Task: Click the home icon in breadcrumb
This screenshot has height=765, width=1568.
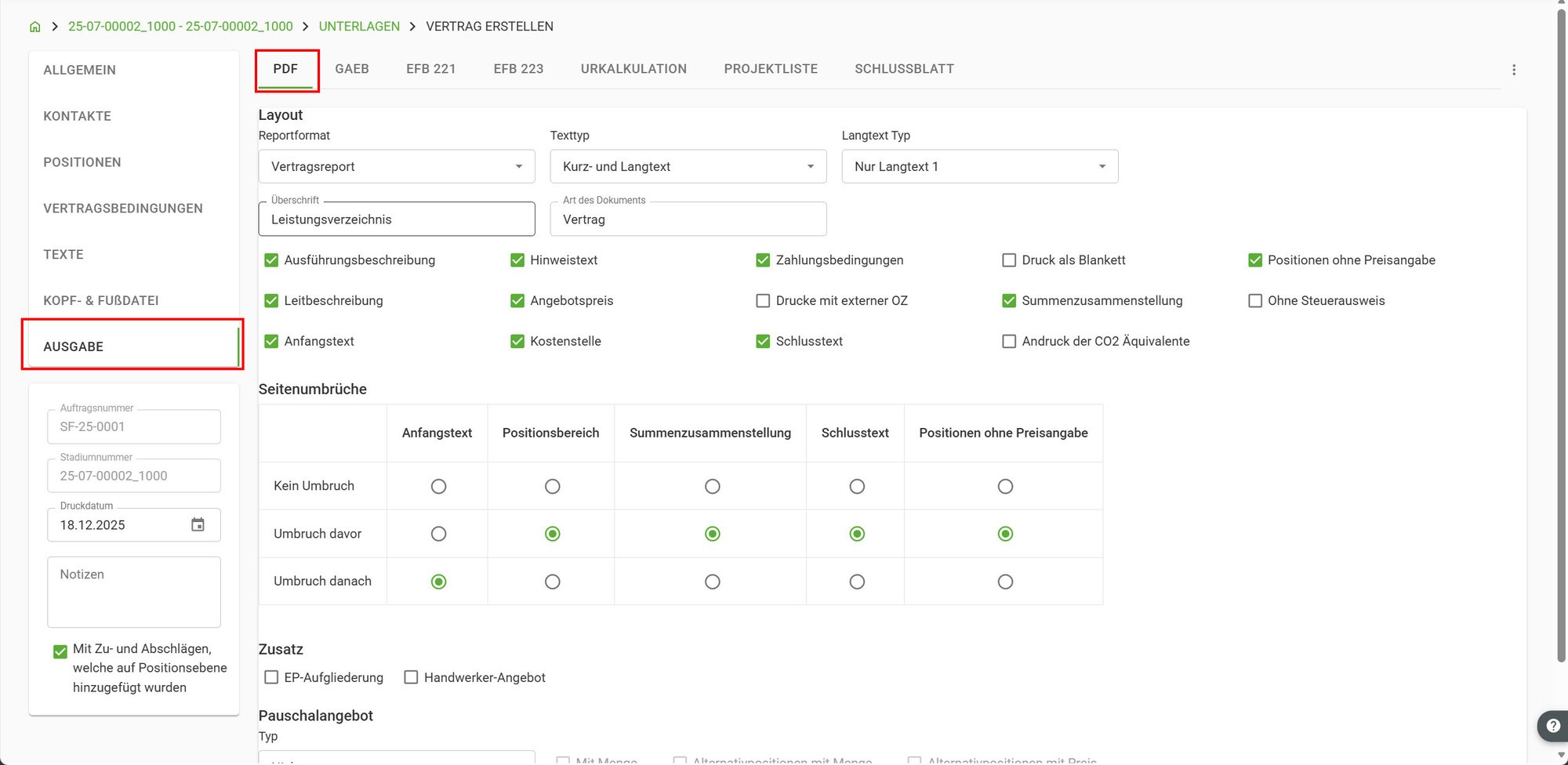Action: coord(34,27)
